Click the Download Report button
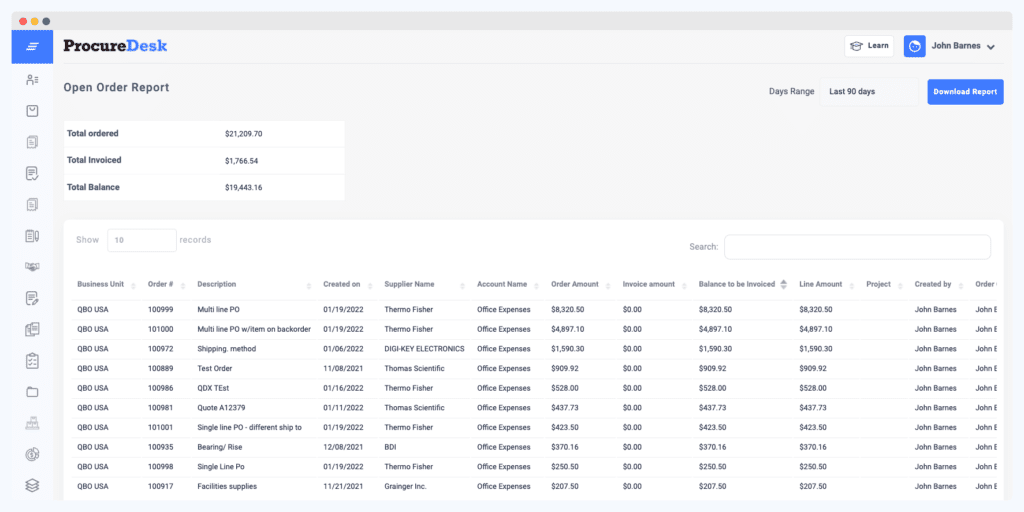Viewport: 1024px width, 512px height. pyautogui.click(x=965, y=92)
